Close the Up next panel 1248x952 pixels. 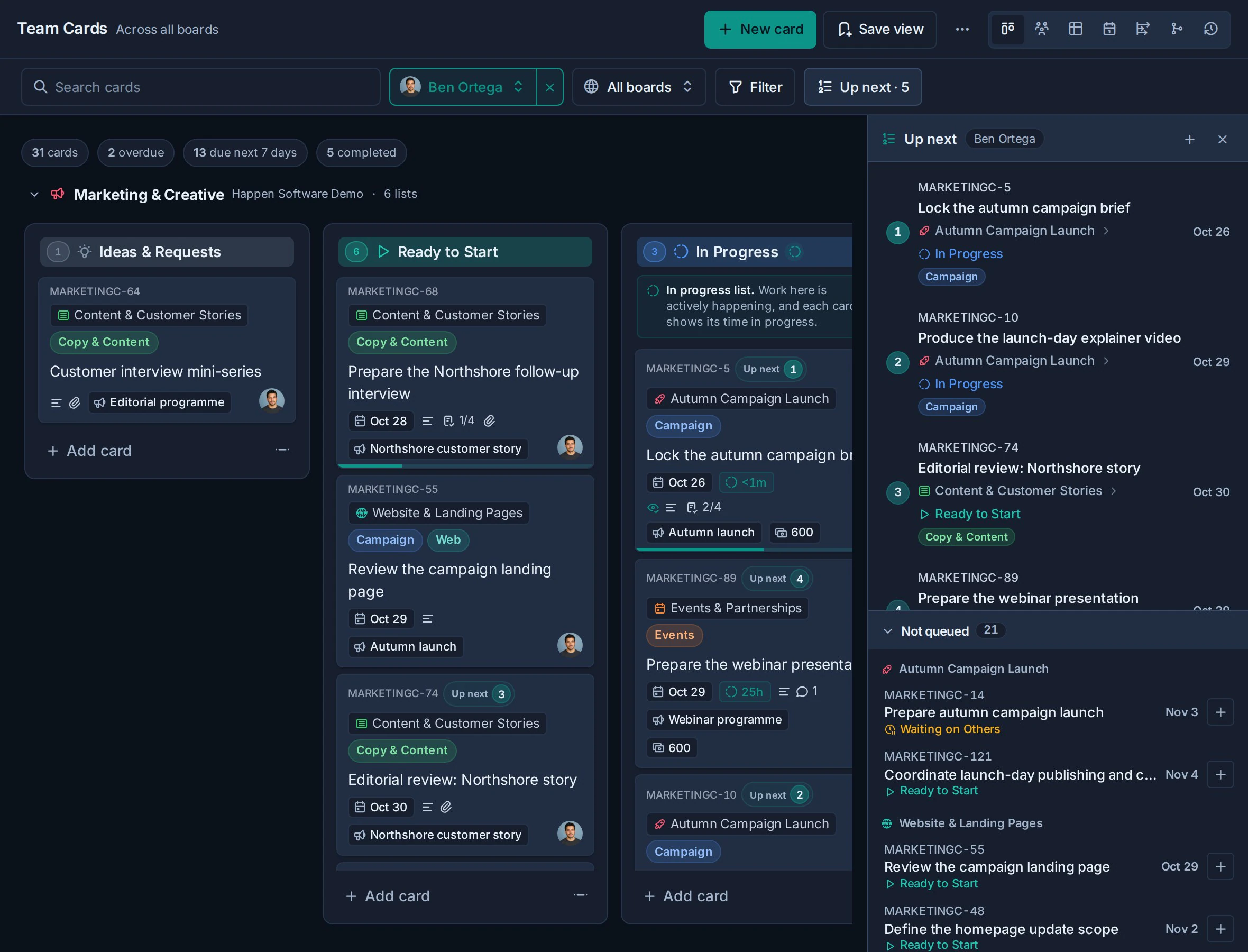pyautogui.click(x=1222, y=140)
